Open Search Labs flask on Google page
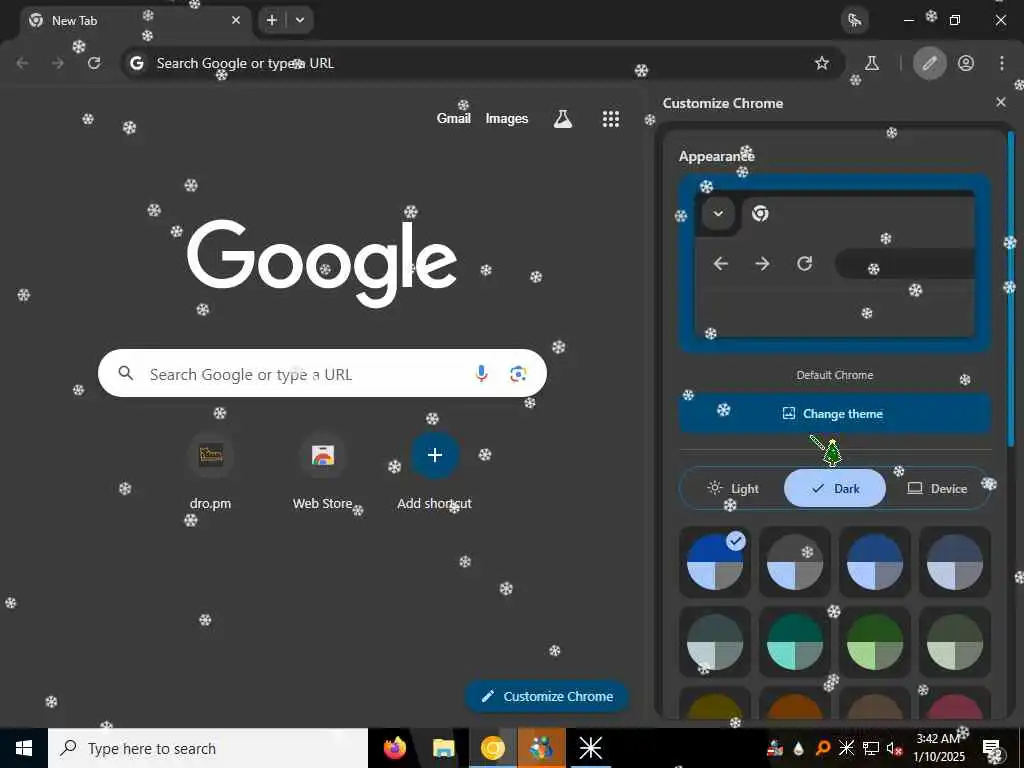The height and width of the screenshot is (768, 1024). coord(562,119)
